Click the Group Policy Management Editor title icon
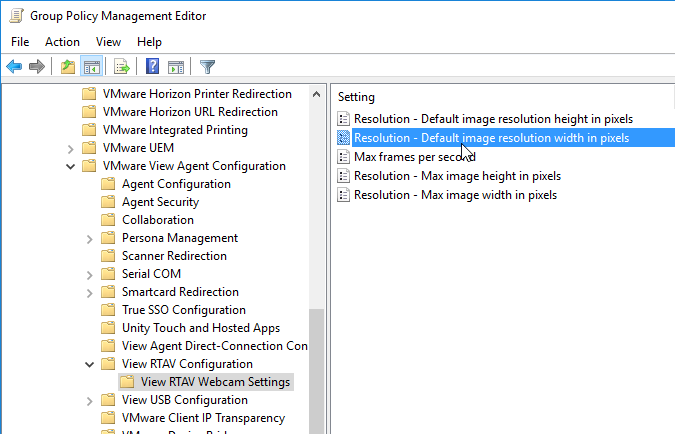This screenshot has width=675, height=434. (x=16, y=16)
